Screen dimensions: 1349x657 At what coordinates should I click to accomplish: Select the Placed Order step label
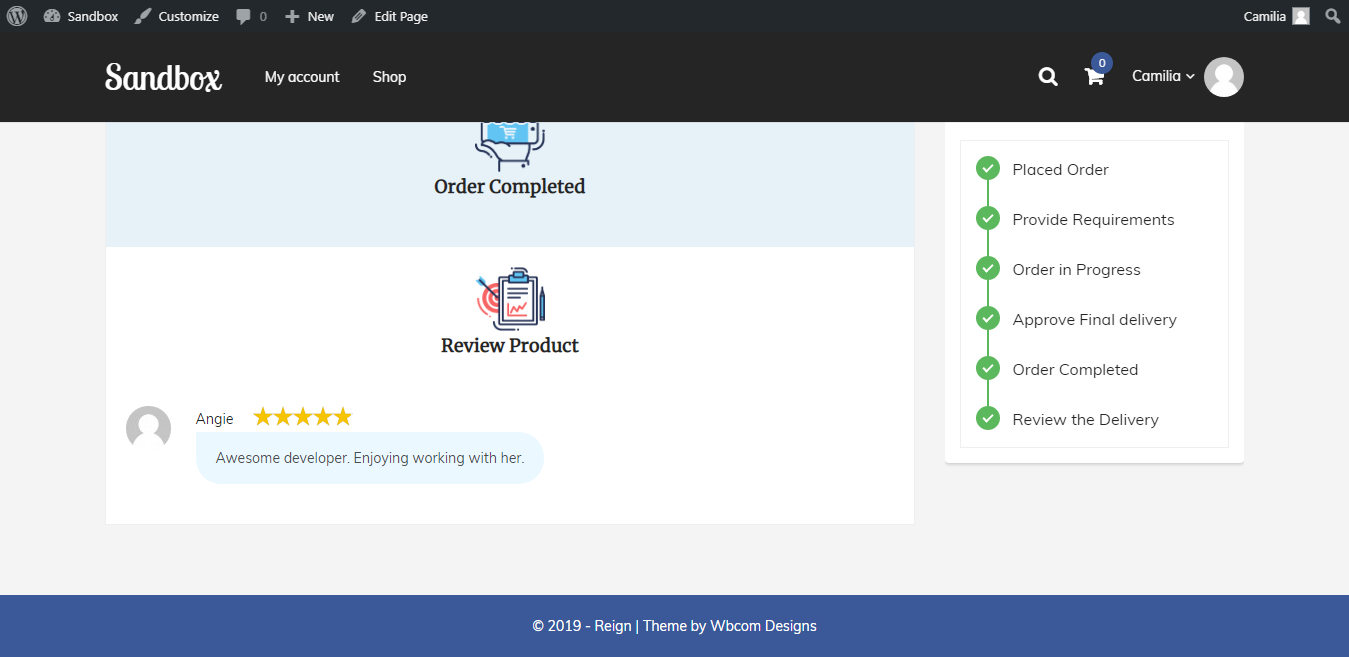(x=1060, y=170)
